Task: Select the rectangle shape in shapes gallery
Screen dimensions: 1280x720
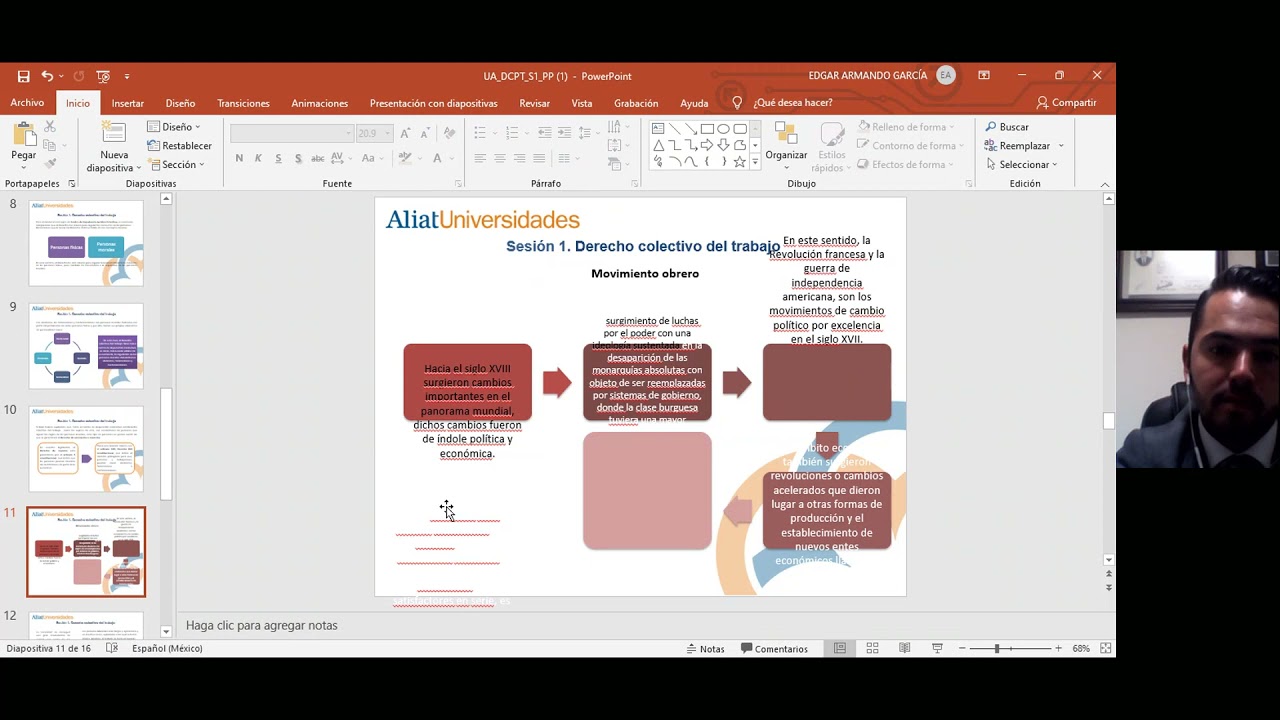Action: click(707, 129)
